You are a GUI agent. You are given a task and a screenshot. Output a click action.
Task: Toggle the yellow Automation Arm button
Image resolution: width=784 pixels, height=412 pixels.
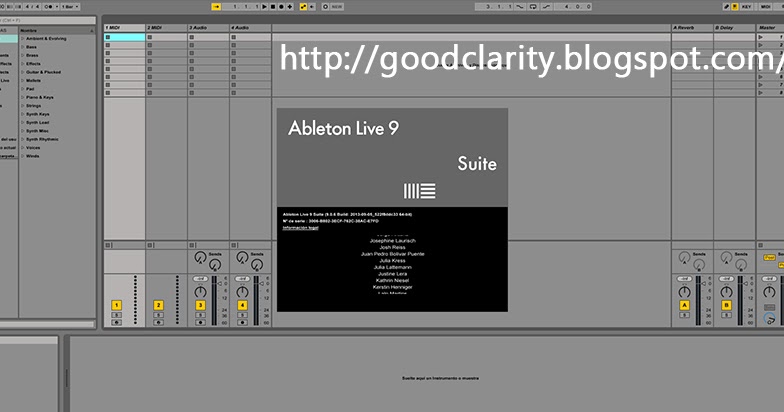[x=303, y=6]
